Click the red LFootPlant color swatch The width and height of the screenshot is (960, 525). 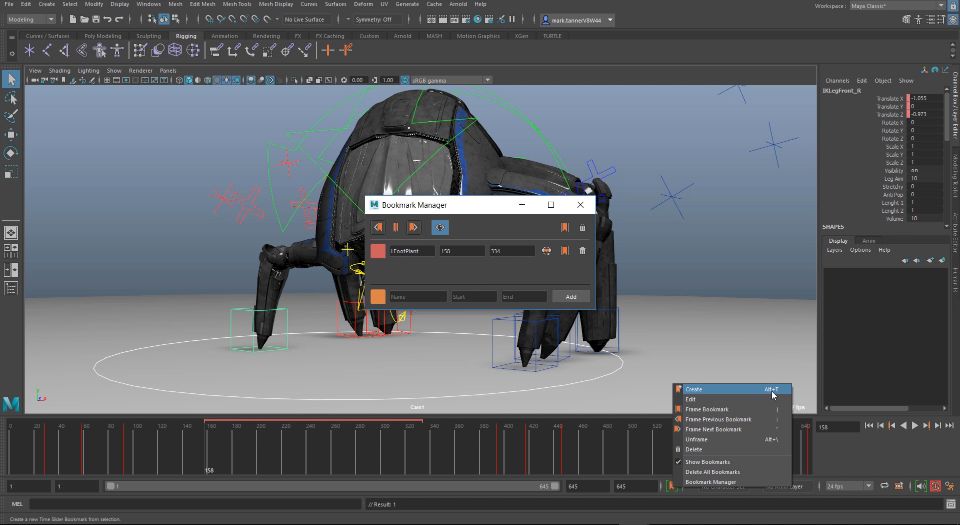coord(378,251)
